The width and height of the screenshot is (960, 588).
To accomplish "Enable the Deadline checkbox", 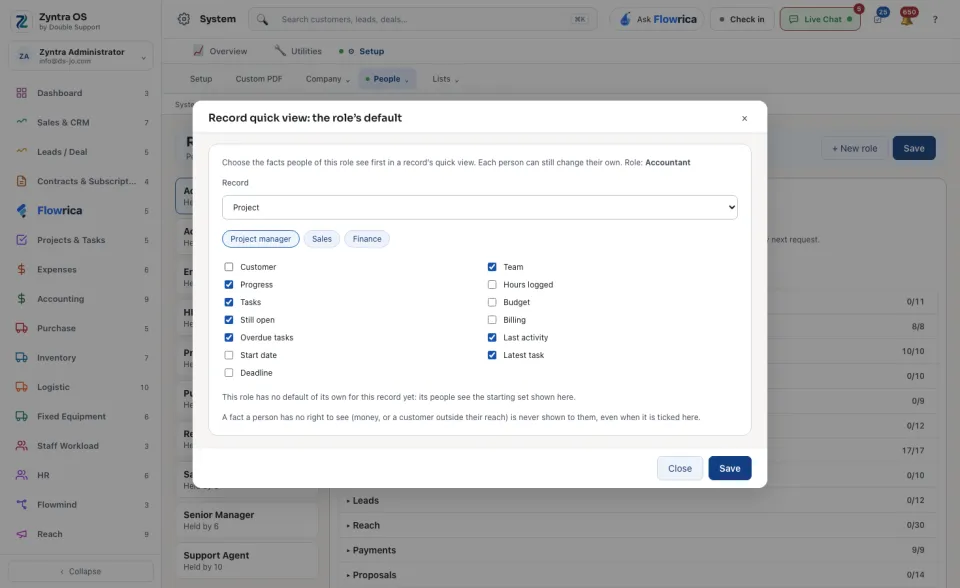I will pos(229,373).
